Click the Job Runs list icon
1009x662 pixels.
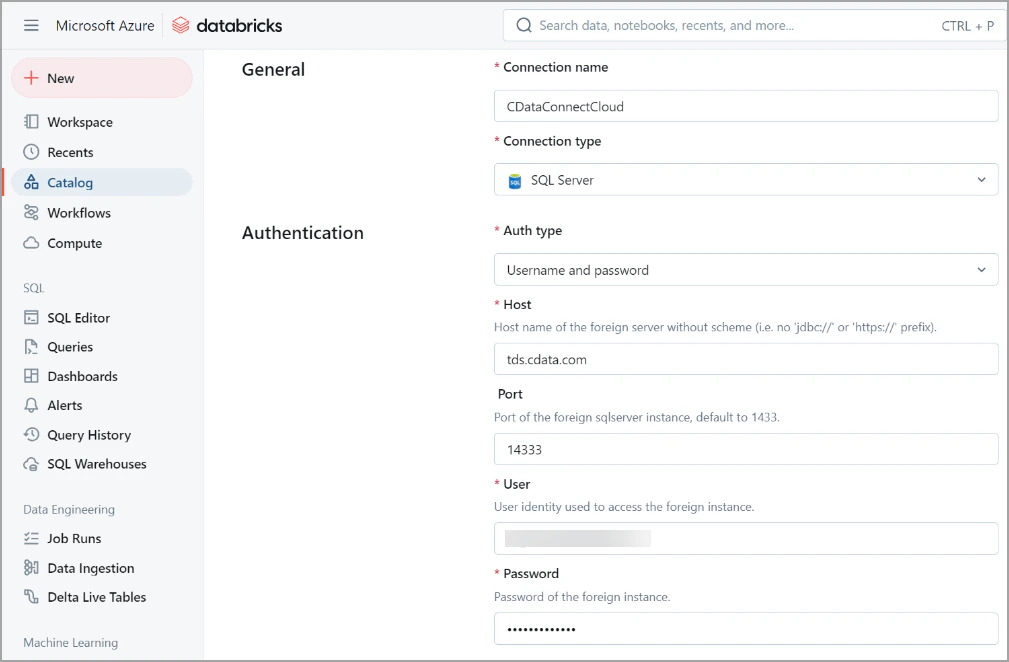click(x=31, y=538)
